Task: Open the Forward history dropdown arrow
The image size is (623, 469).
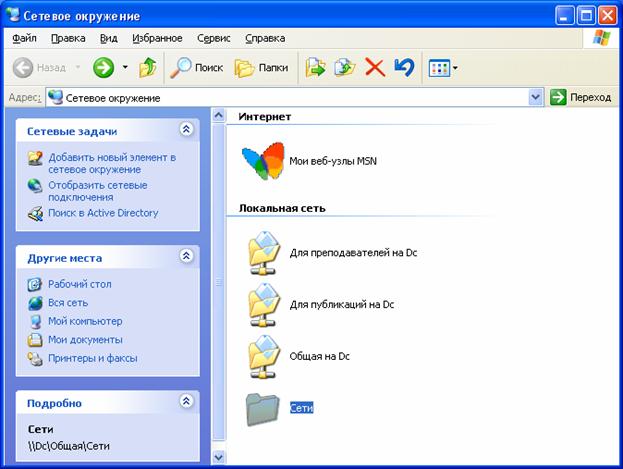Action: pos(125,68)
